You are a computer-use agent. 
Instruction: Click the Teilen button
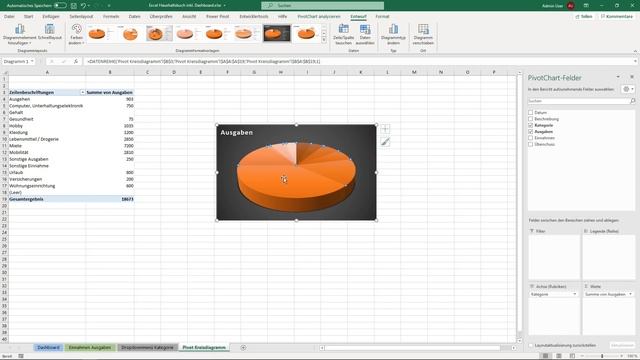coord(584,16)
